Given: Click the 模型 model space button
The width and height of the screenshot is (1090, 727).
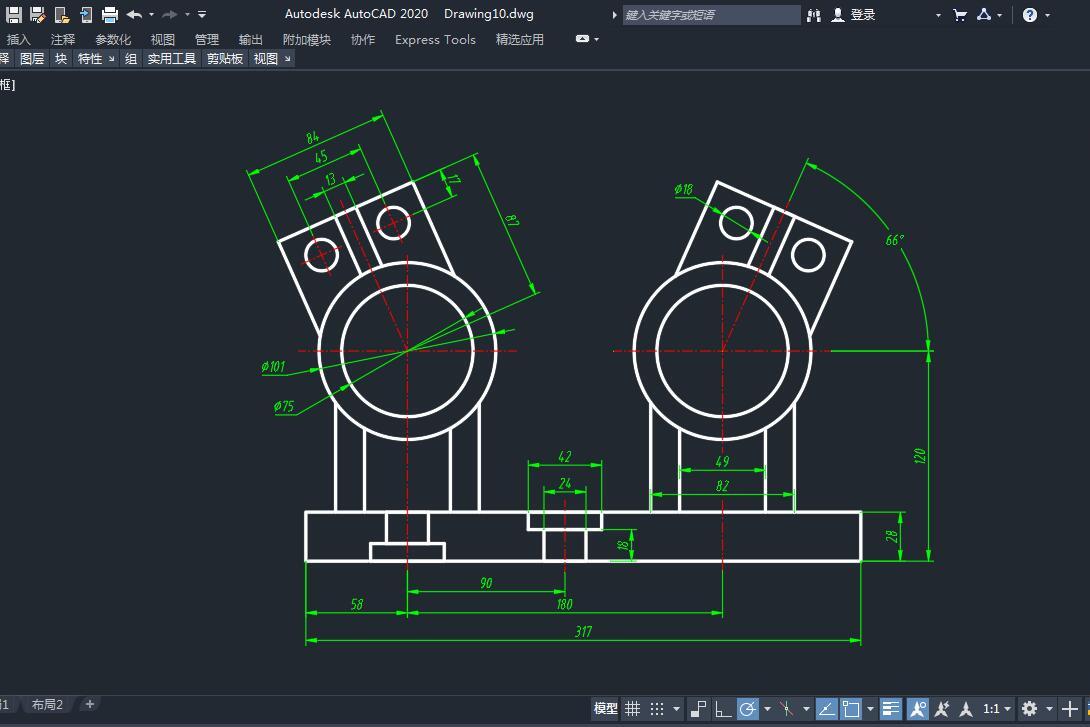Looking at the screenshot, I should click(x=605, y=709).
